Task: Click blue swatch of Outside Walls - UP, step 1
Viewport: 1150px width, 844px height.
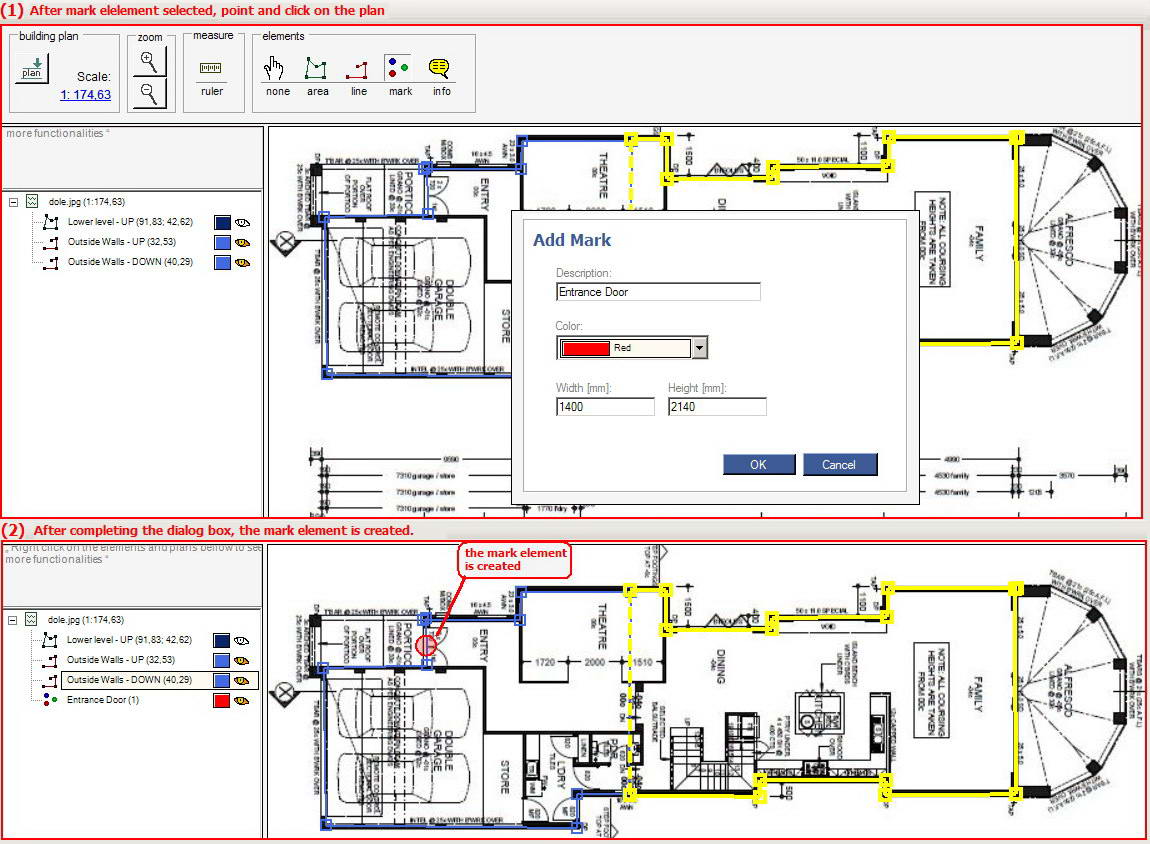Action: (x=222, y=243)
